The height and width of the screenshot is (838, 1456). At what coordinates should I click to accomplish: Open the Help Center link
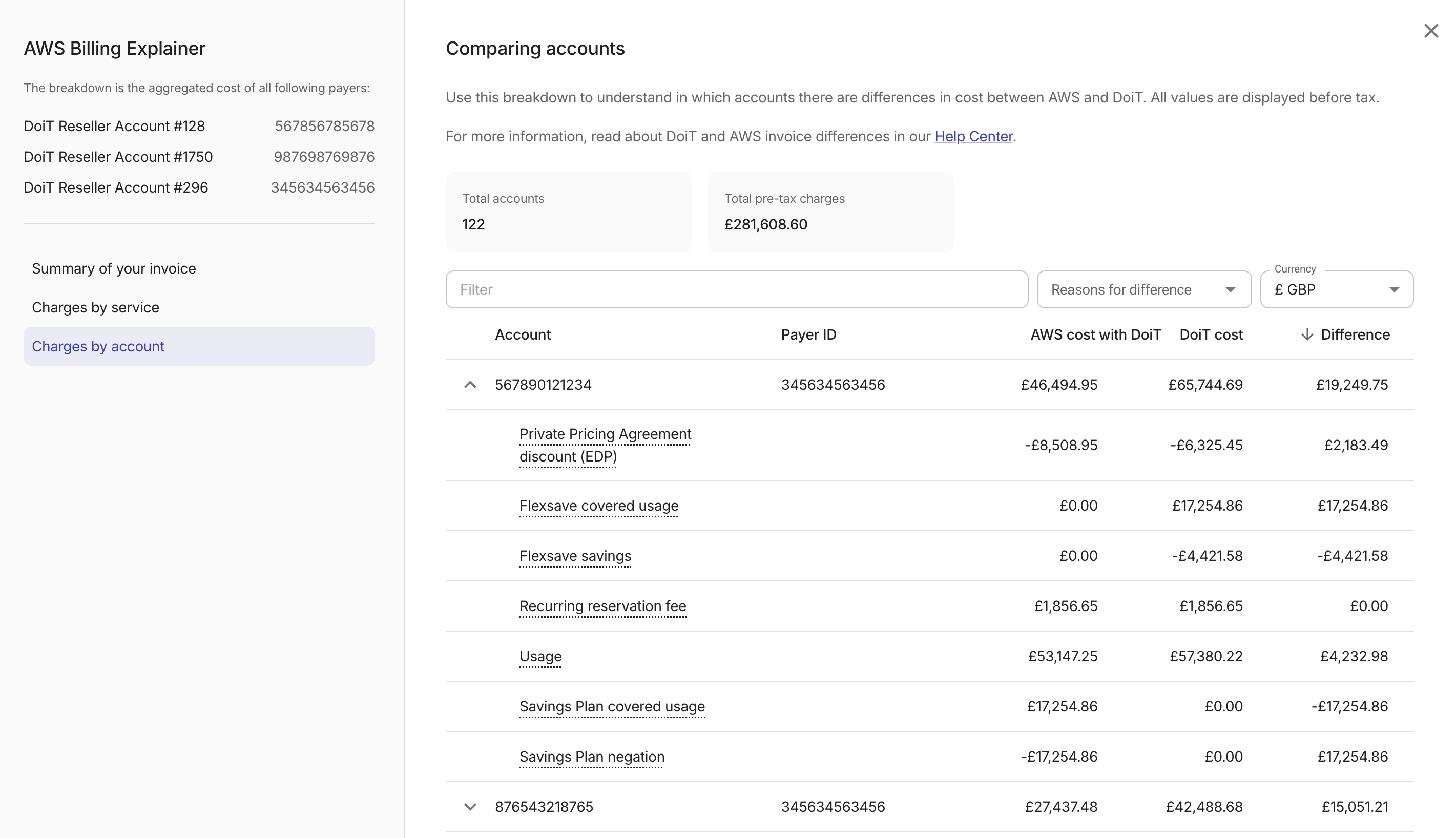(973, 136)
